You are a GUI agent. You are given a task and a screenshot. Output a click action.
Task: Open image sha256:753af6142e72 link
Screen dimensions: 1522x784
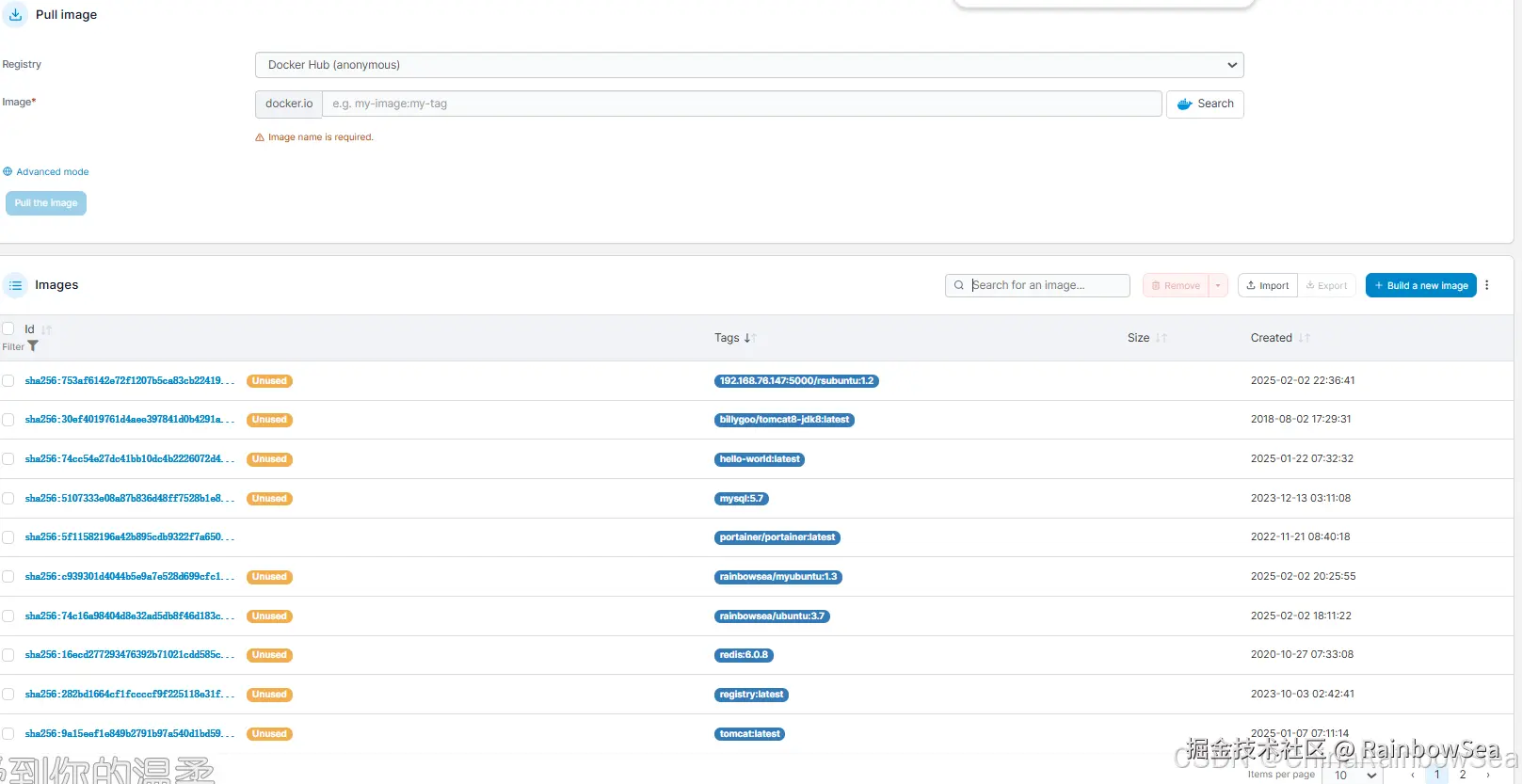[130, 381]
